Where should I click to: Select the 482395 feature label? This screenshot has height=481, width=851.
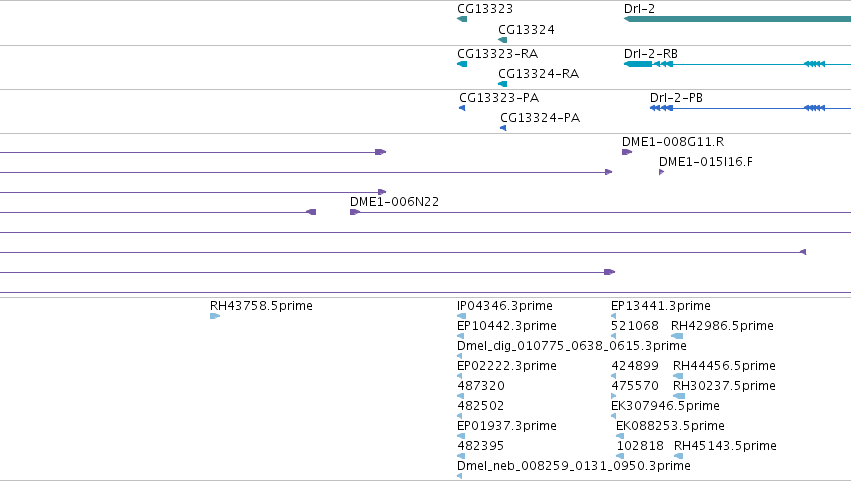[480, 446]
